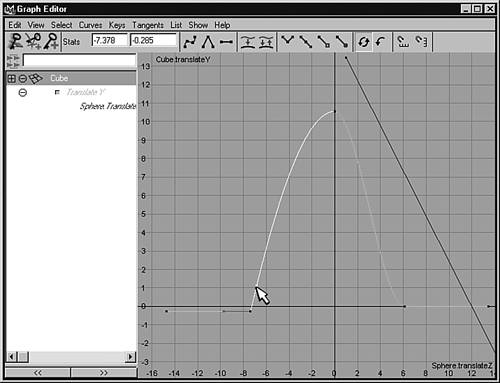Select the Sphere.Translate driver entry
This screenshot has height=383, width=500.
click(x=108, y=106)
